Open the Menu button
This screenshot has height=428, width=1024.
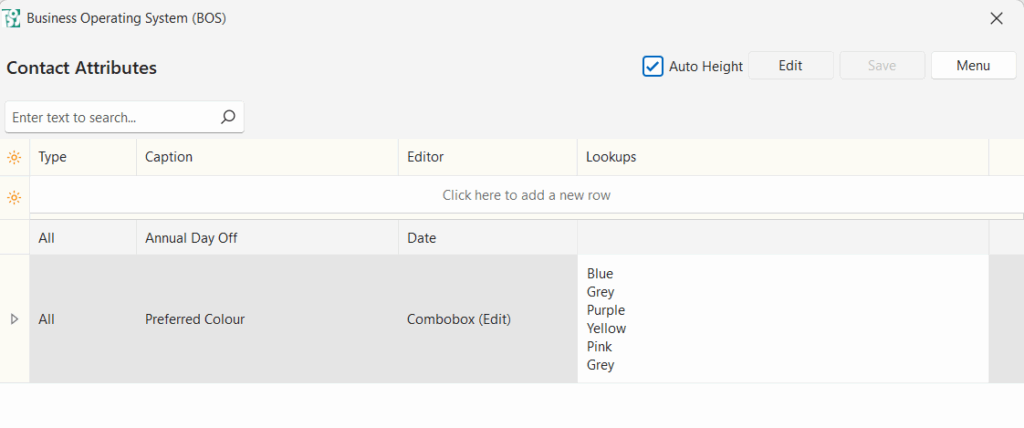coord(973,65)
